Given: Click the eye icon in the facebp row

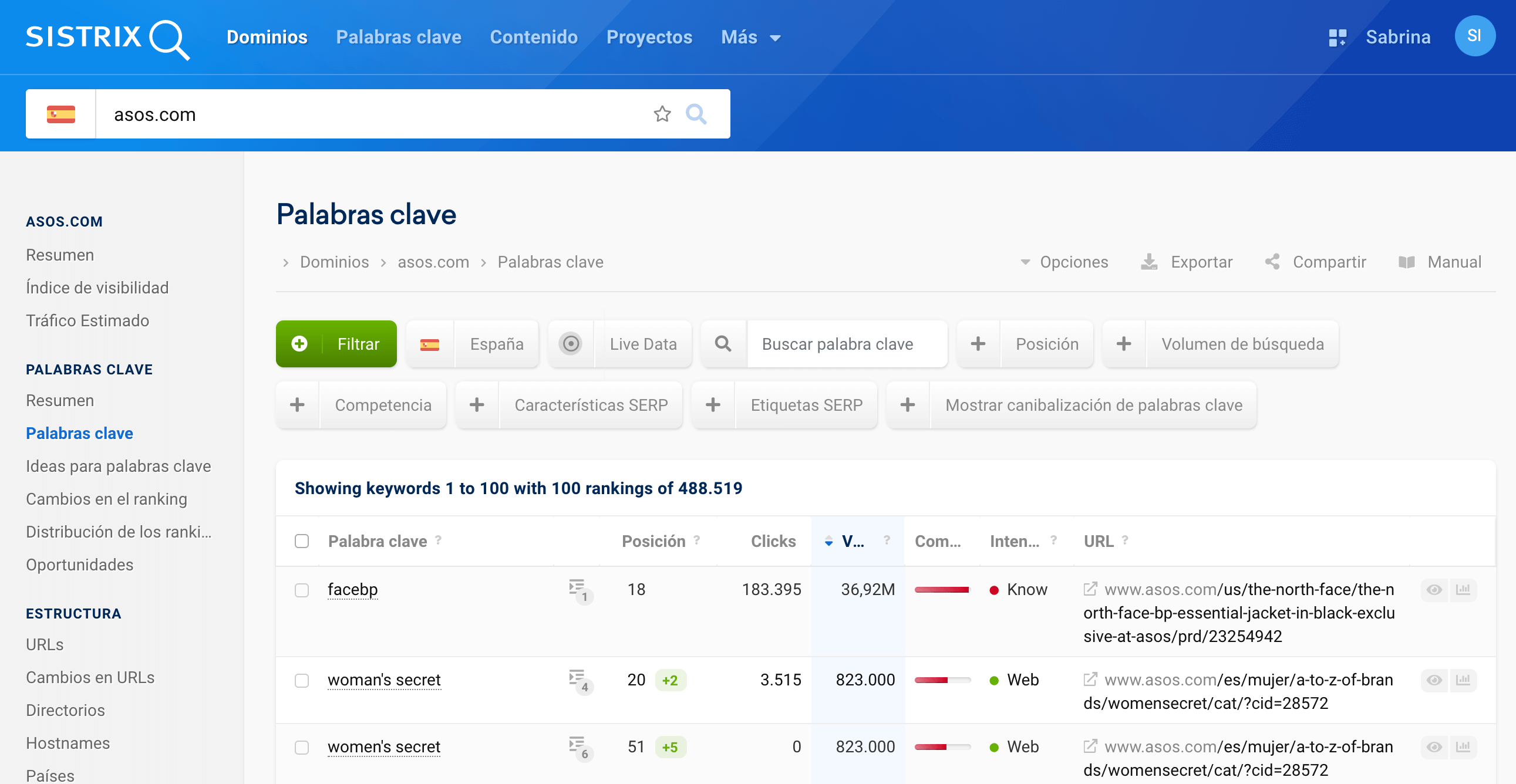Looking at the screenshot, I should [1434, 589].
